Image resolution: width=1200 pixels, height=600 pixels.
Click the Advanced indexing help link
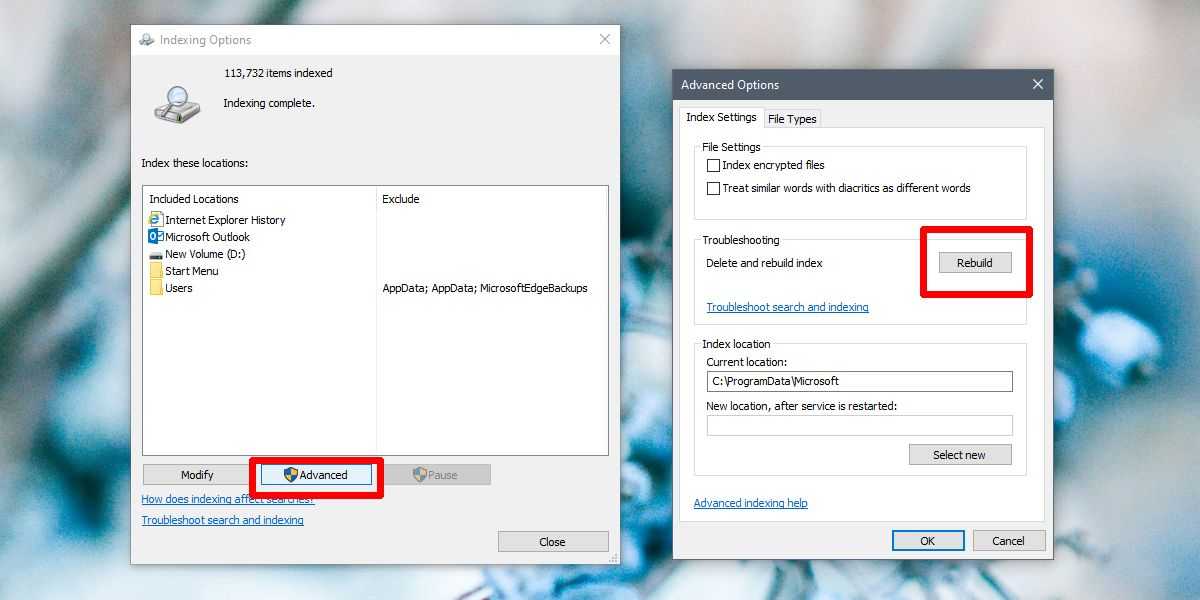coord(750,503)
